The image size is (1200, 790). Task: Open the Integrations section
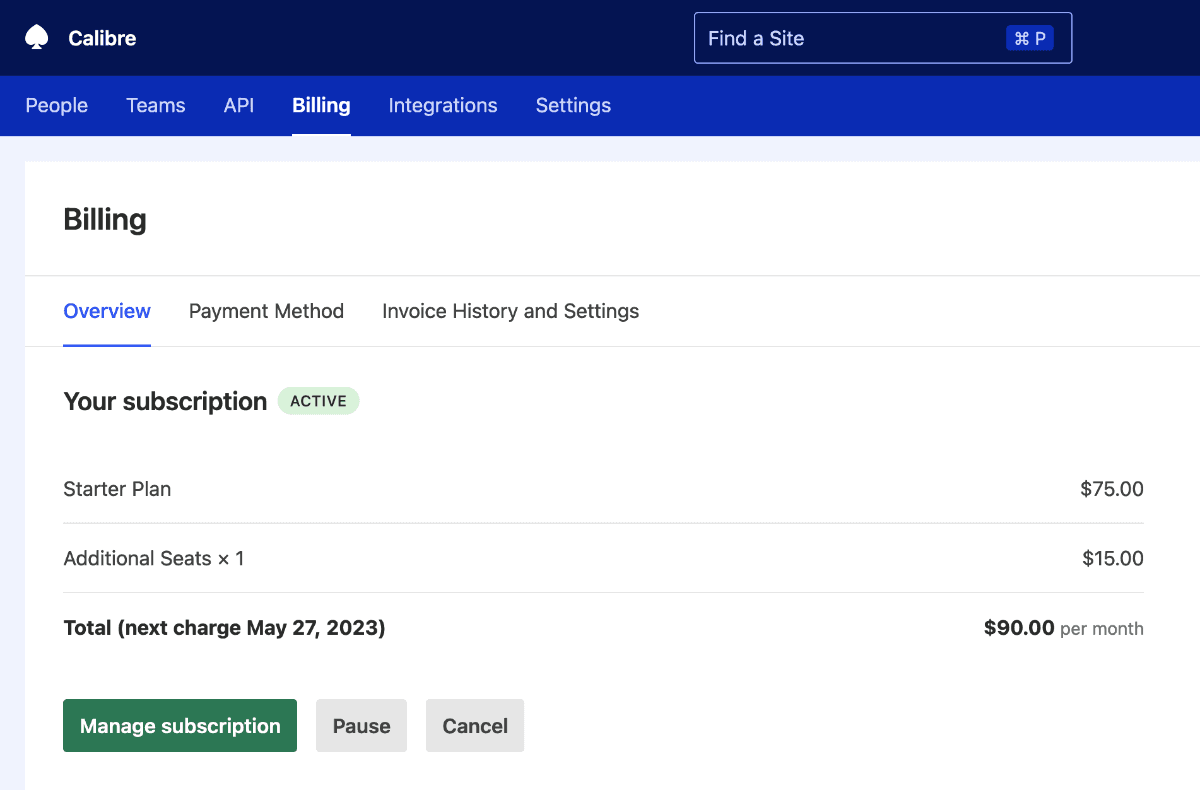click(x=443, y=105)
